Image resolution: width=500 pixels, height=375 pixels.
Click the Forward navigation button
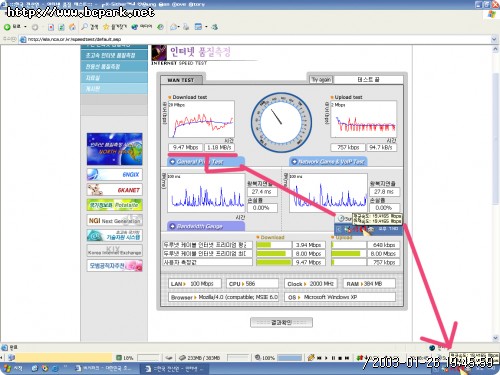(x=35, y=27)
